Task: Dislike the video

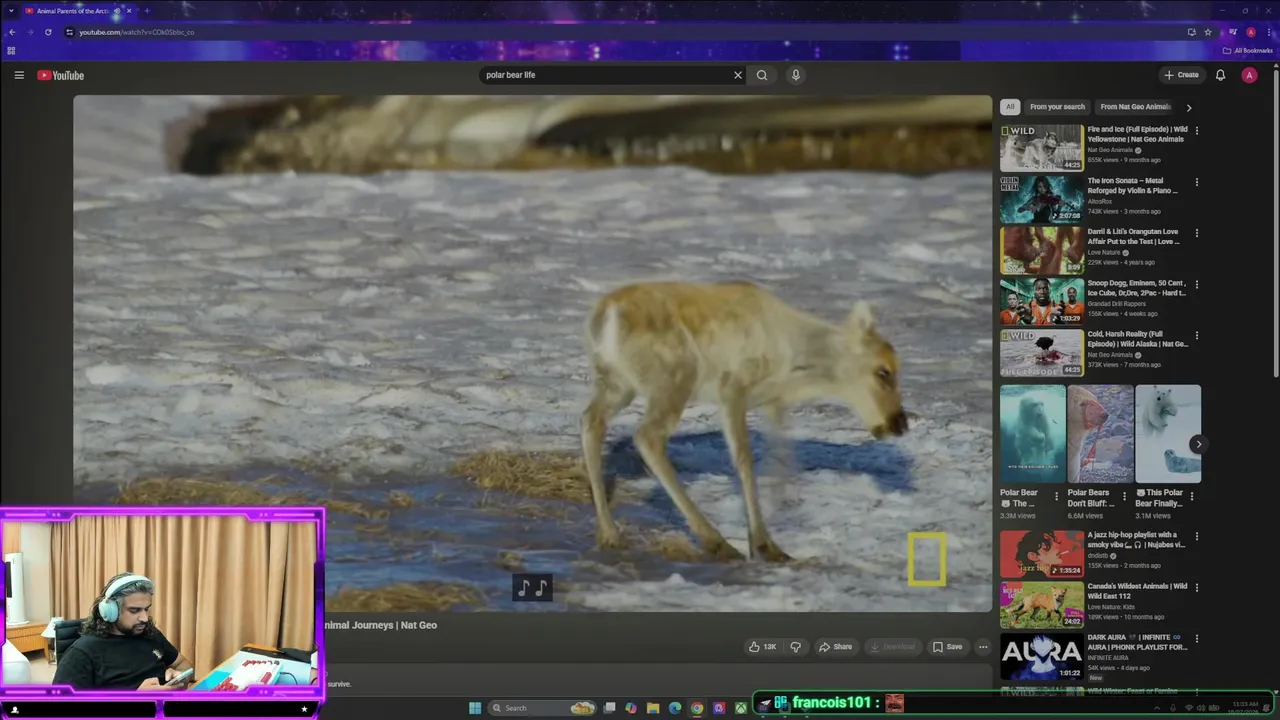Action: (796, 647)
